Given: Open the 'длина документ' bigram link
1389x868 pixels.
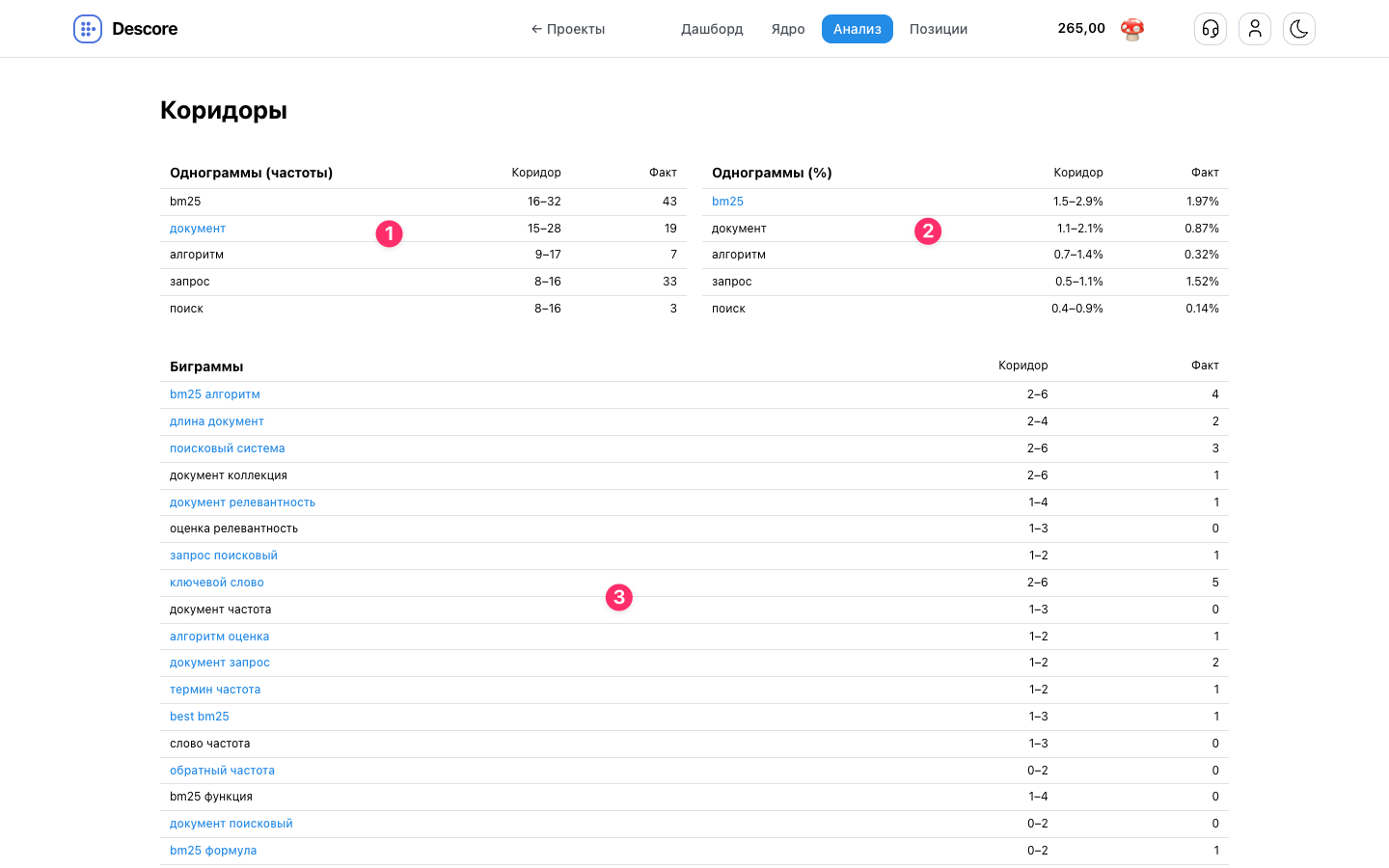Looking at the screenshot, I should 217,421.
